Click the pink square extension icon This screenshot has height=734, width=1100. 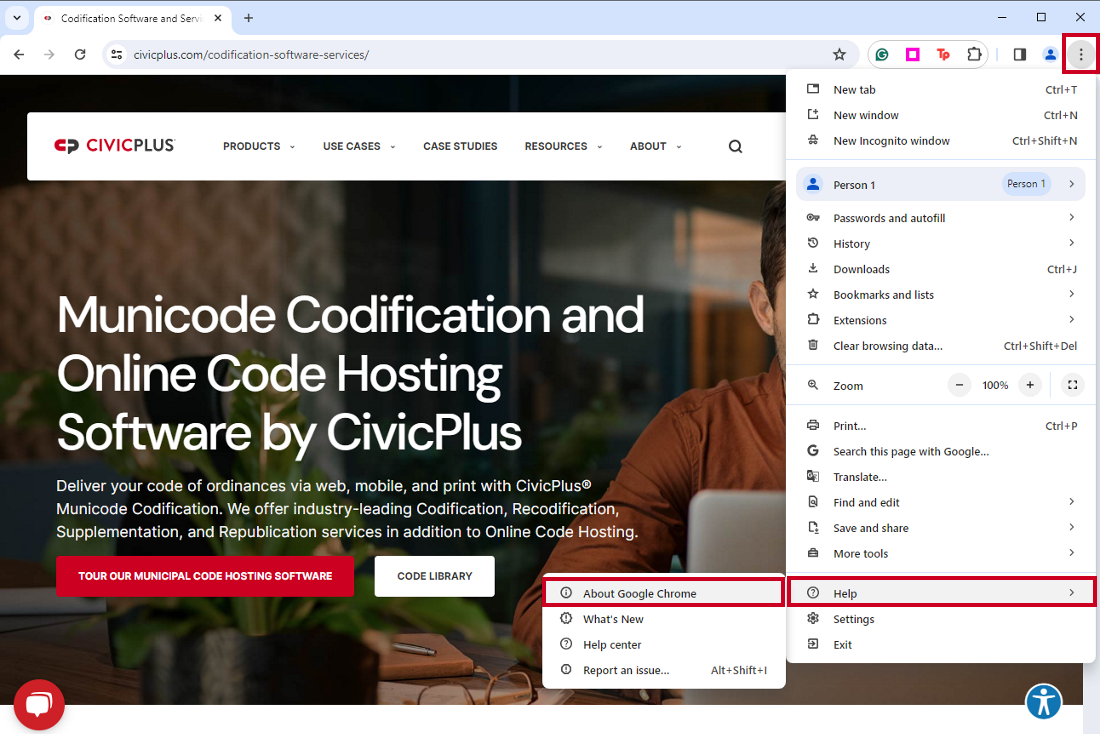(x=912, y=55)
